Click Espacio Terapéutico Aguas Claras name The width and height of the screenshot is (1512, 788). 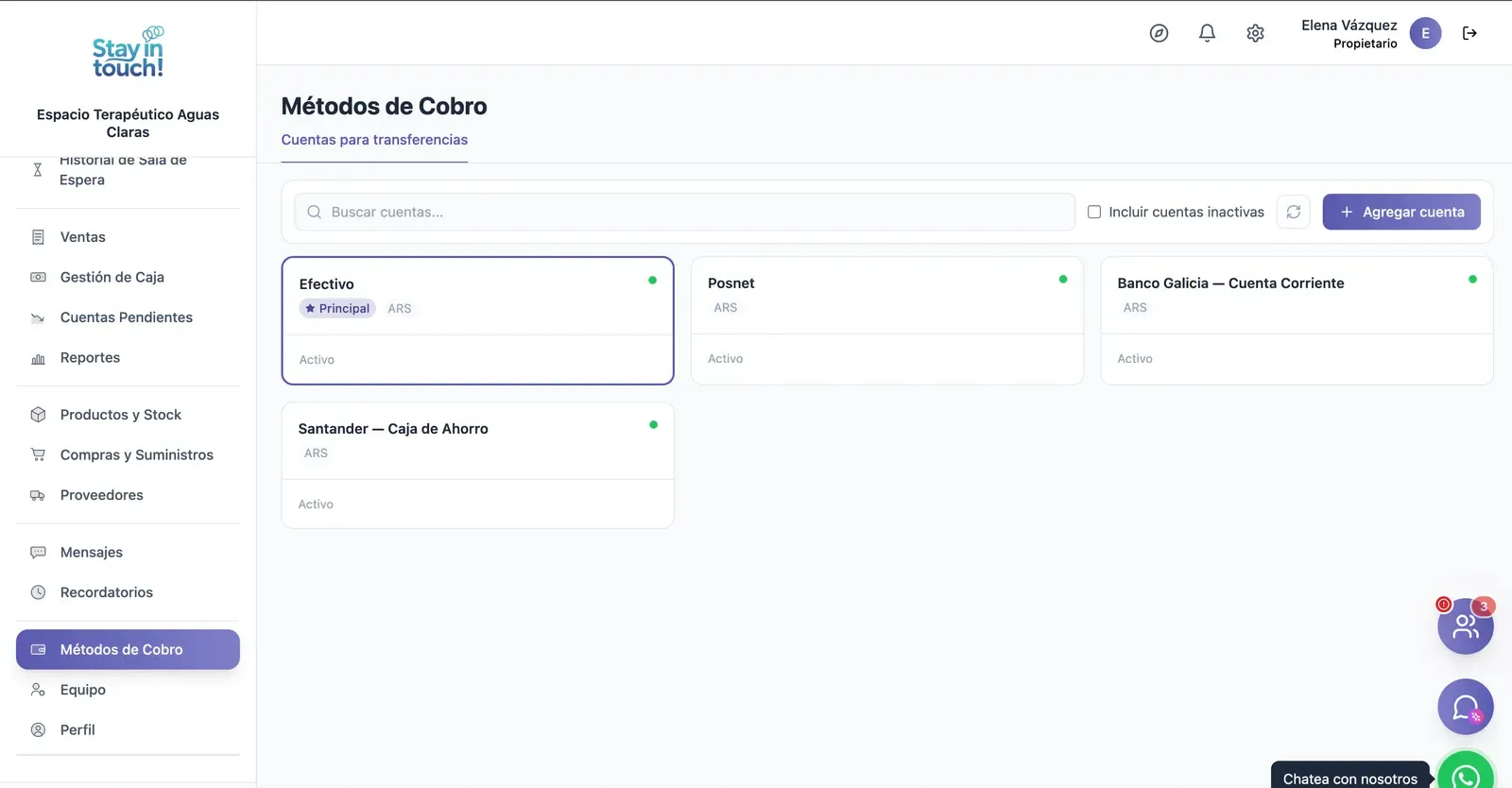pos(128,123)
